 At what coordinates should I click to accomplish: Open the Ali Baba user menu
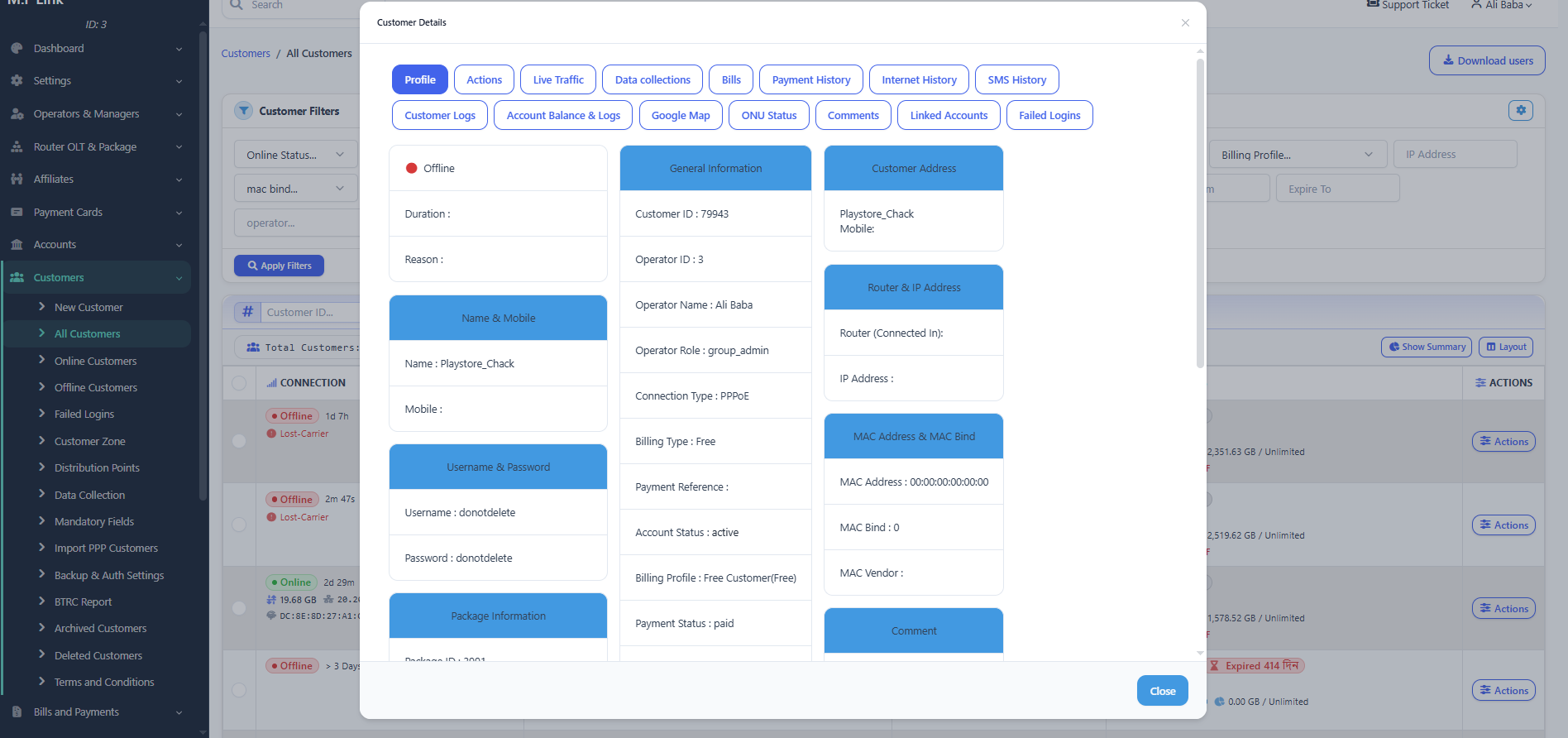coord(1501,5)
